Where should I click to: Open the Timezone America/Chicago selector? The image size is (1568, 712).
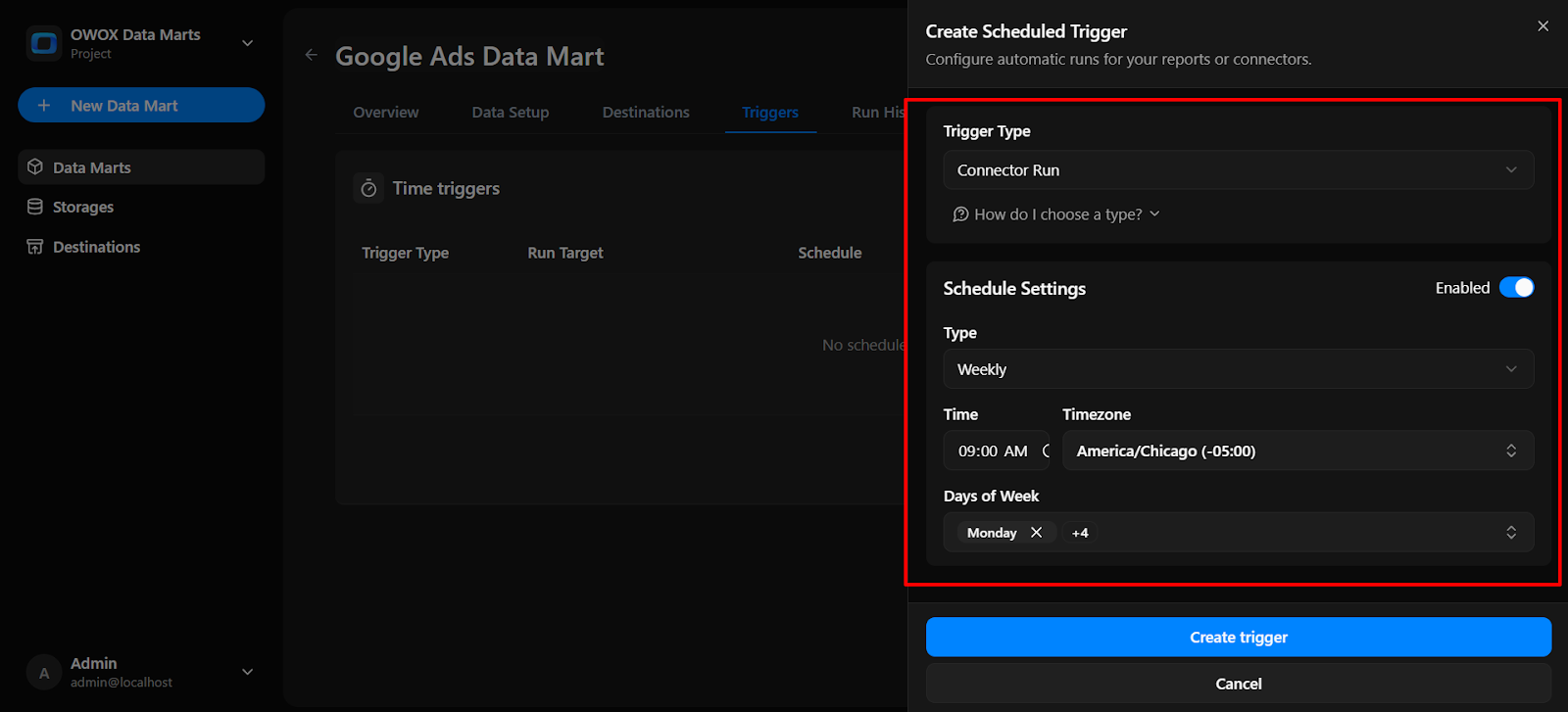click(1298, 451)
